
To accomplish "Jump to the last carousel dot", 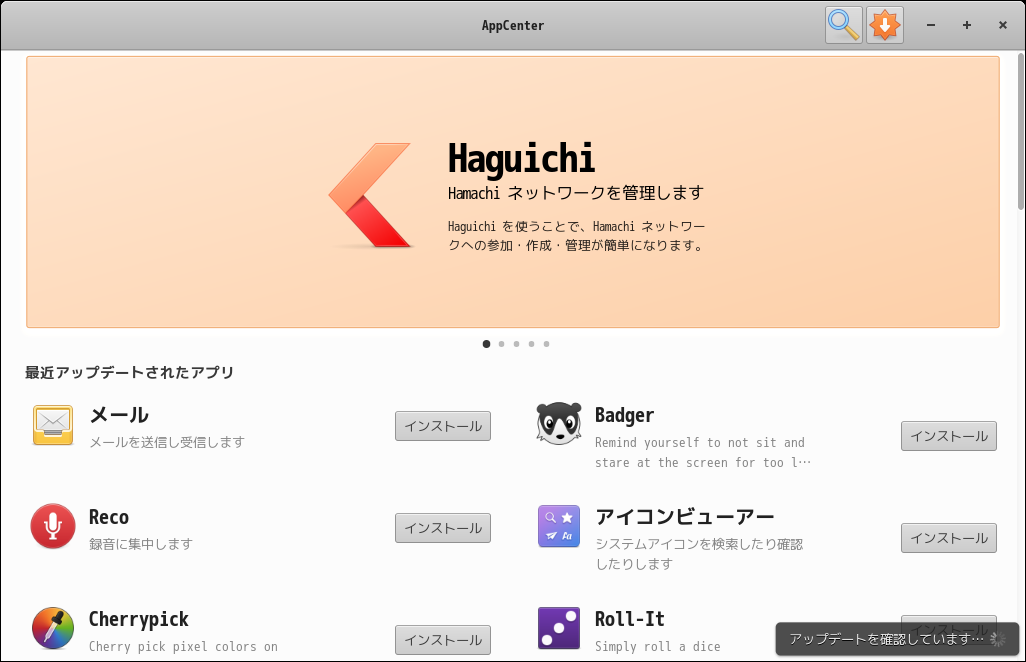I will pos(546,343).
